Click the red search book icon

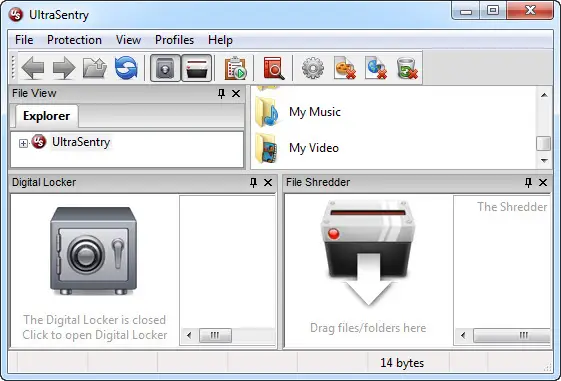coord(274,68)
